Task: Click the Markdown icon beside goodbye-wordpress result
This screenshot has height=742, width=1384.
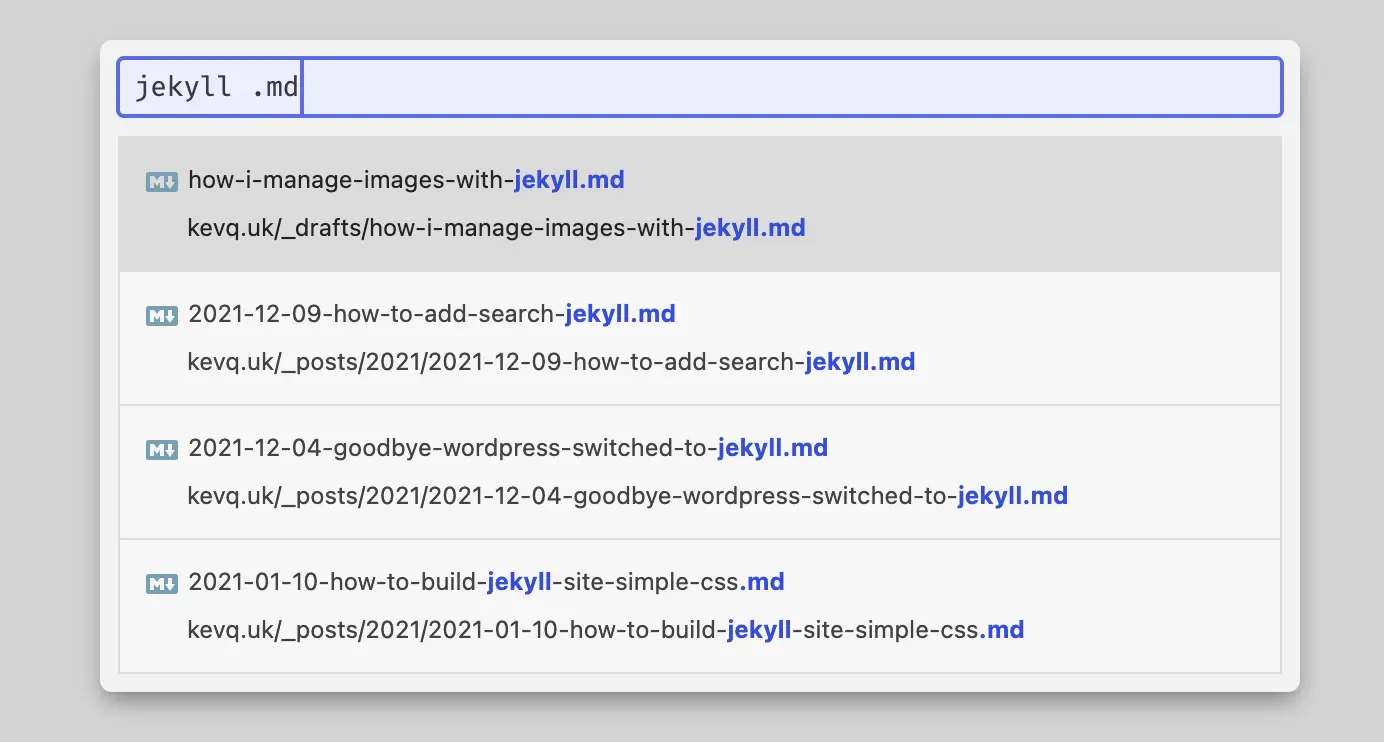Action: 161,449
